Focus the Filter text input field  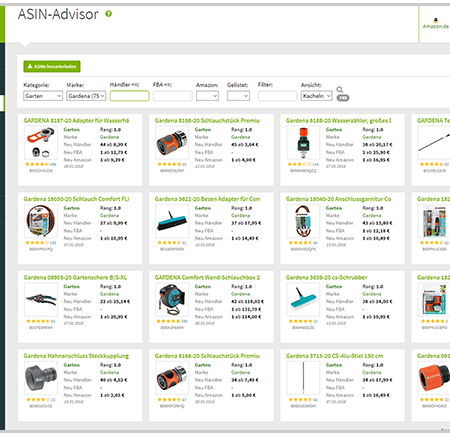click(x=277, y=96)
